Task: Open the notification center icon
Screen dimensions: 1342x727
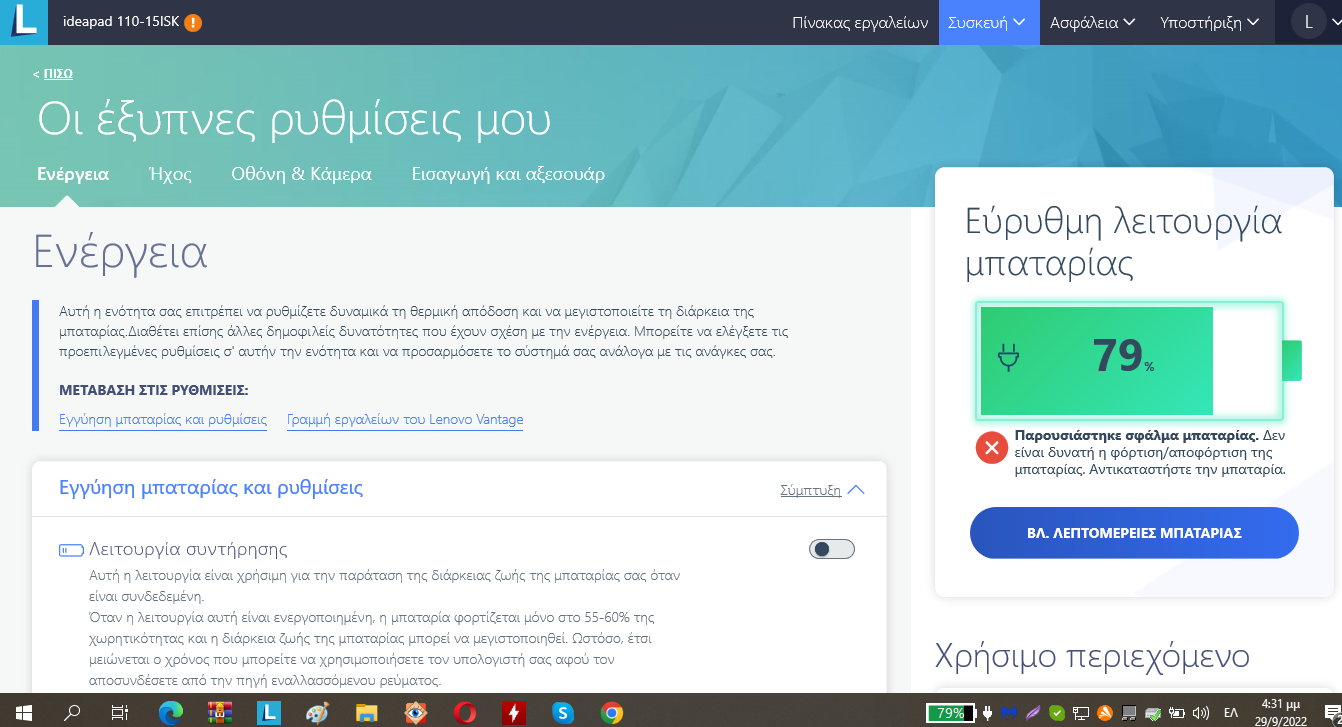Action: [1330, 713]
